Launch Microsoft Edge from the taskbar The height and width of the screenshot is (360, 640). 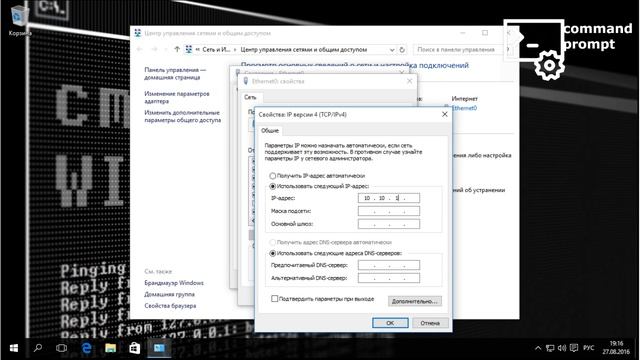(x=87, y=348)
